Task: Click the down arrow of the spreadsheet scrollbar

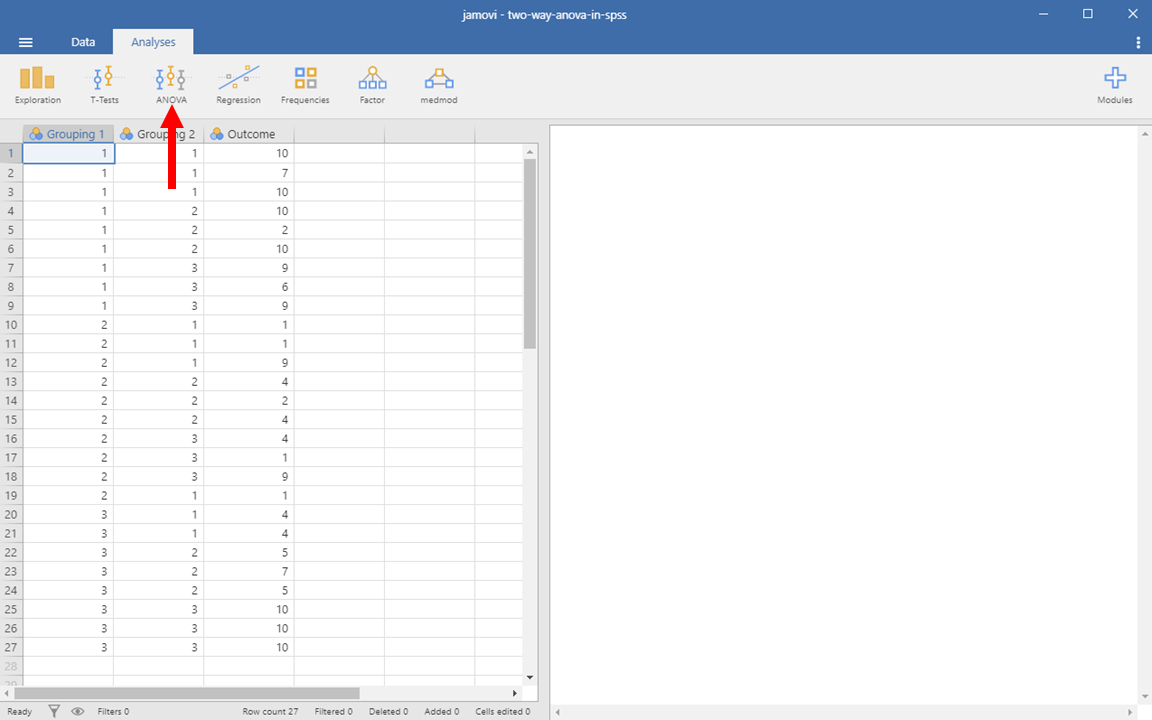Action: pyautogui.click(x=530, y=677)
